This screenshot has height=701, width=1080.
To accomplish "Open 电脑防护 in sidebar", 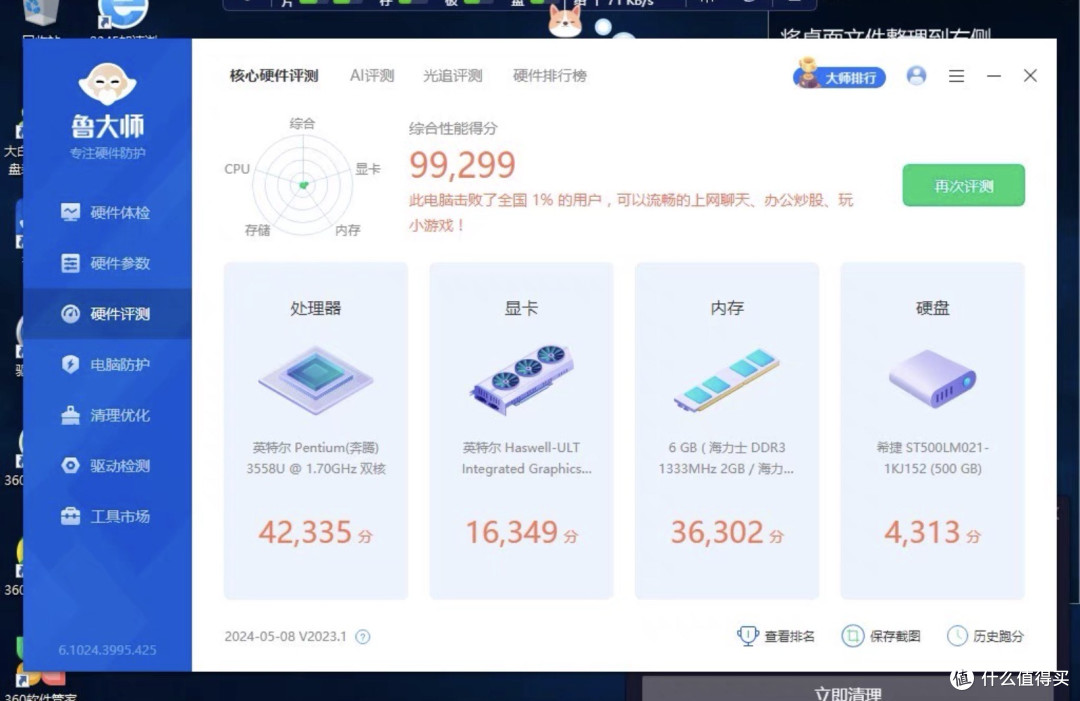I will point(107,364).
